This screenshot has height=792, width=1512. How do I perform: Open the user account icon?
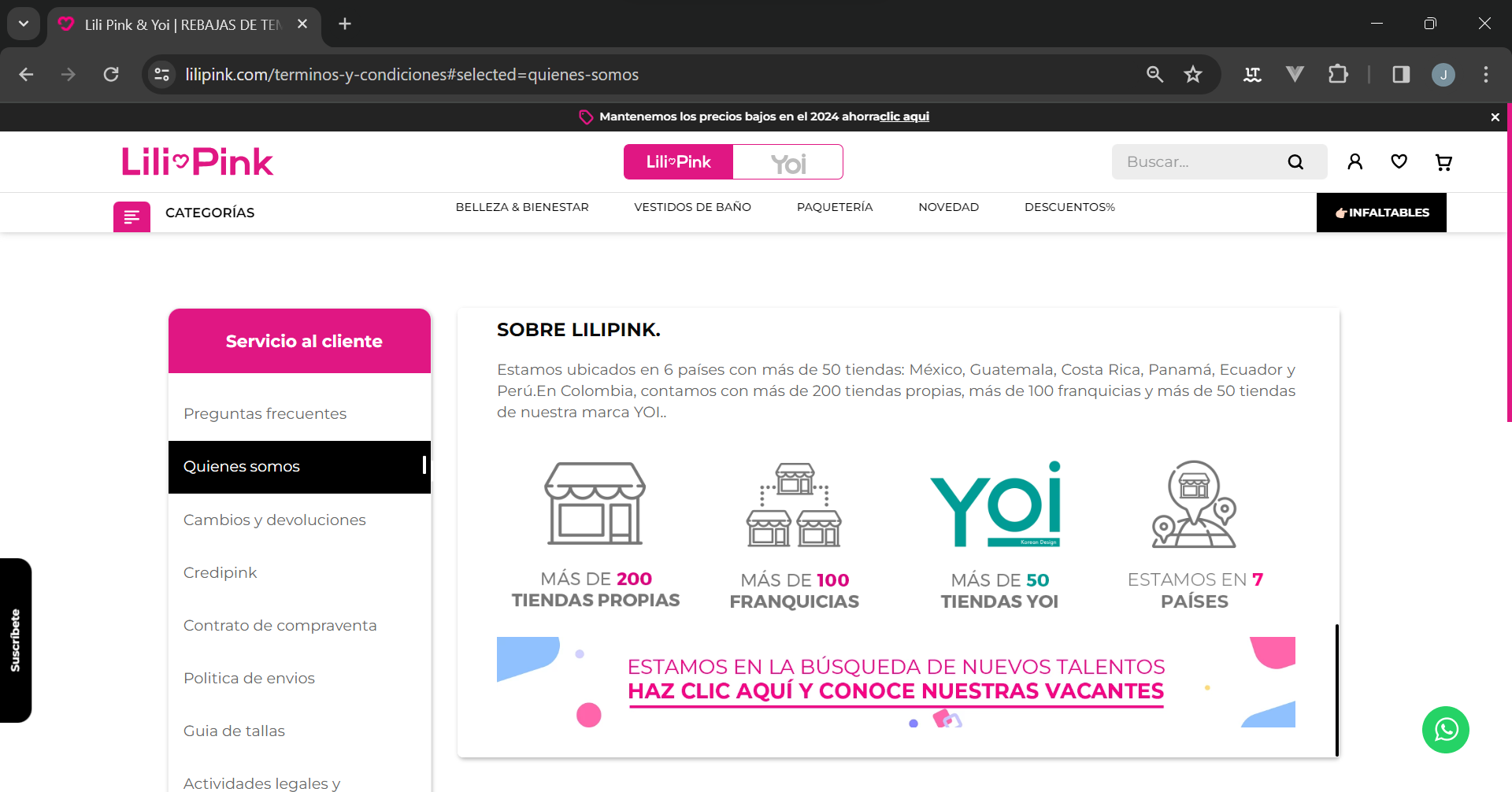point(1354,161)
